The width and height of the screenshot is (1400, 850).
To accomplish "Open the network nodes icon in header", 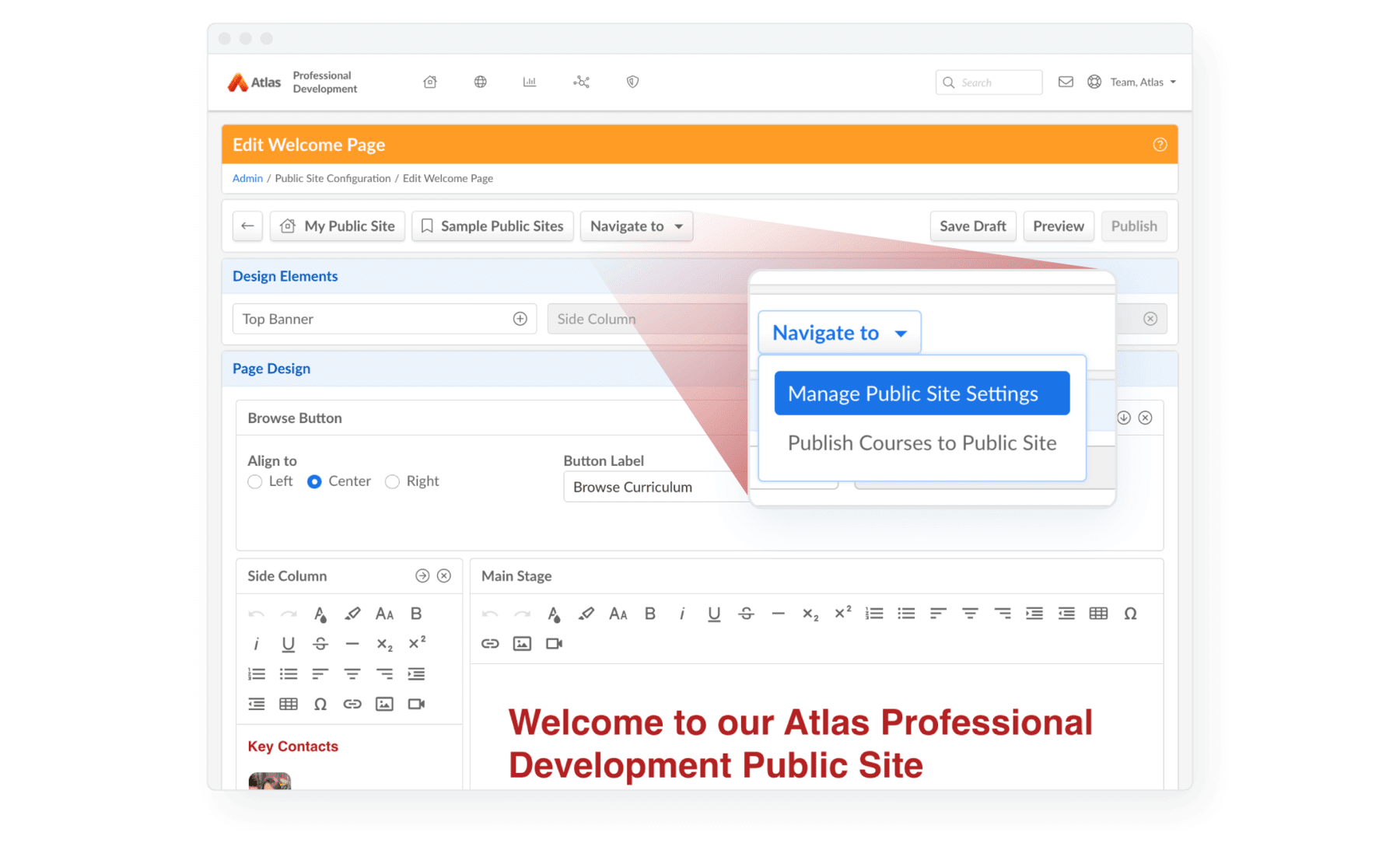I will point(581,82).
